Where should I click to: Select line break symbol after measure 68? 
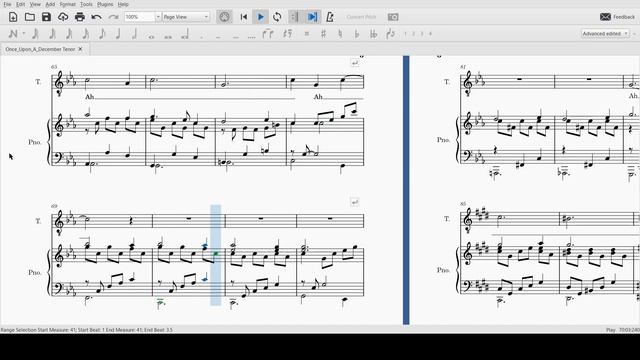coord(354,63)
